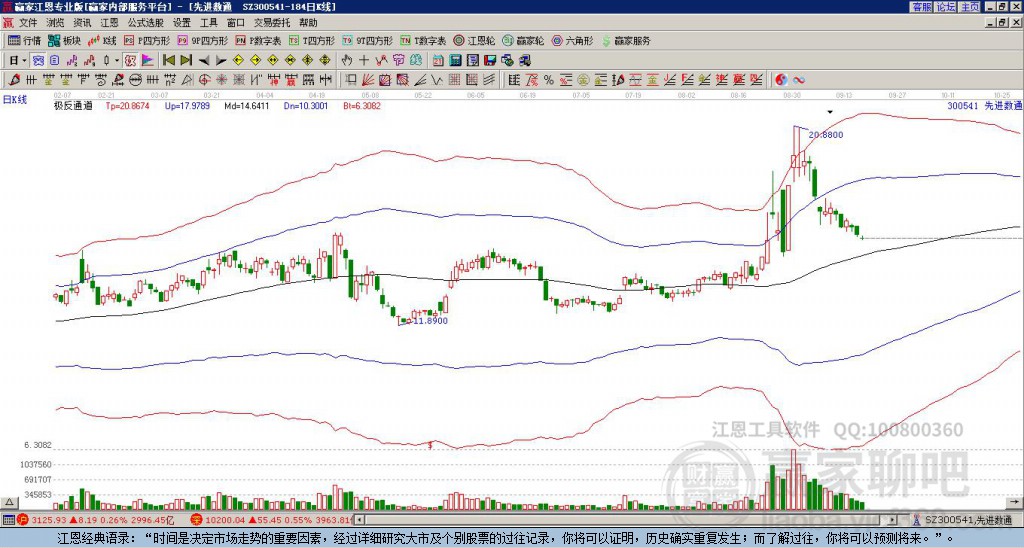The width and height of the screenshot is (1024, 548).
Task: Open the 交易委托 menu
Action: [272, 23]
